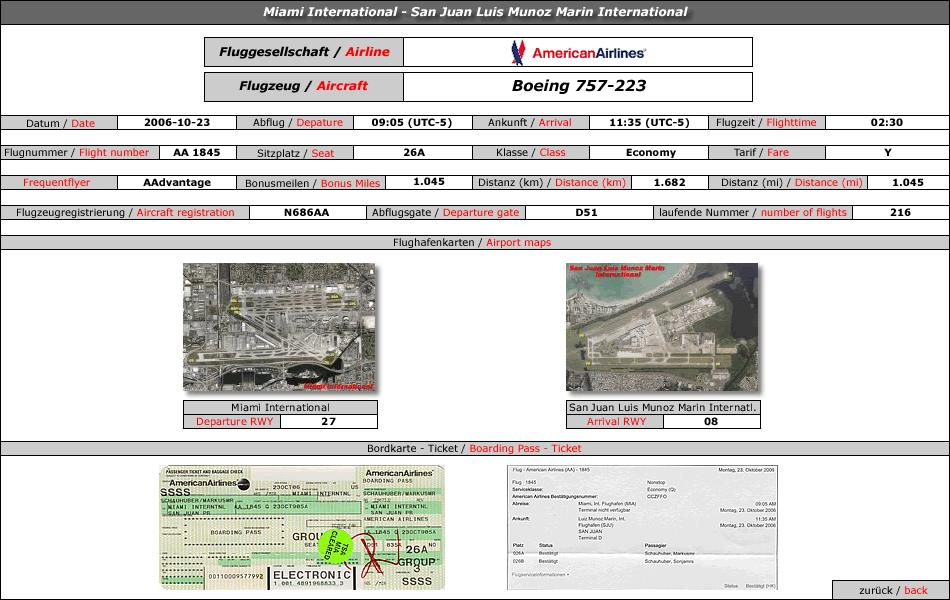This screenshot has width=950, height=600.
Task: Click the departure time 09:05 (UTC-5)
Action: [x=412, y=122]
